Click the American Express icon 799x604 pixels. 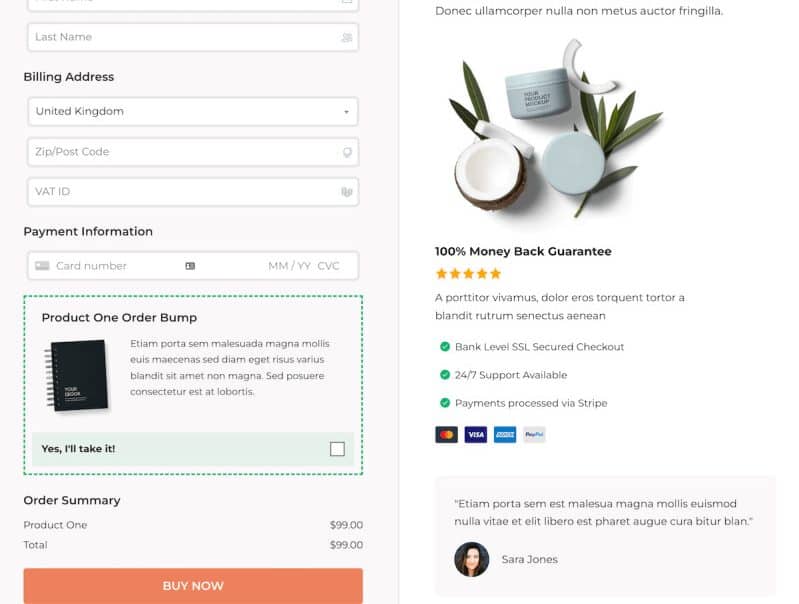coord(504,435)
